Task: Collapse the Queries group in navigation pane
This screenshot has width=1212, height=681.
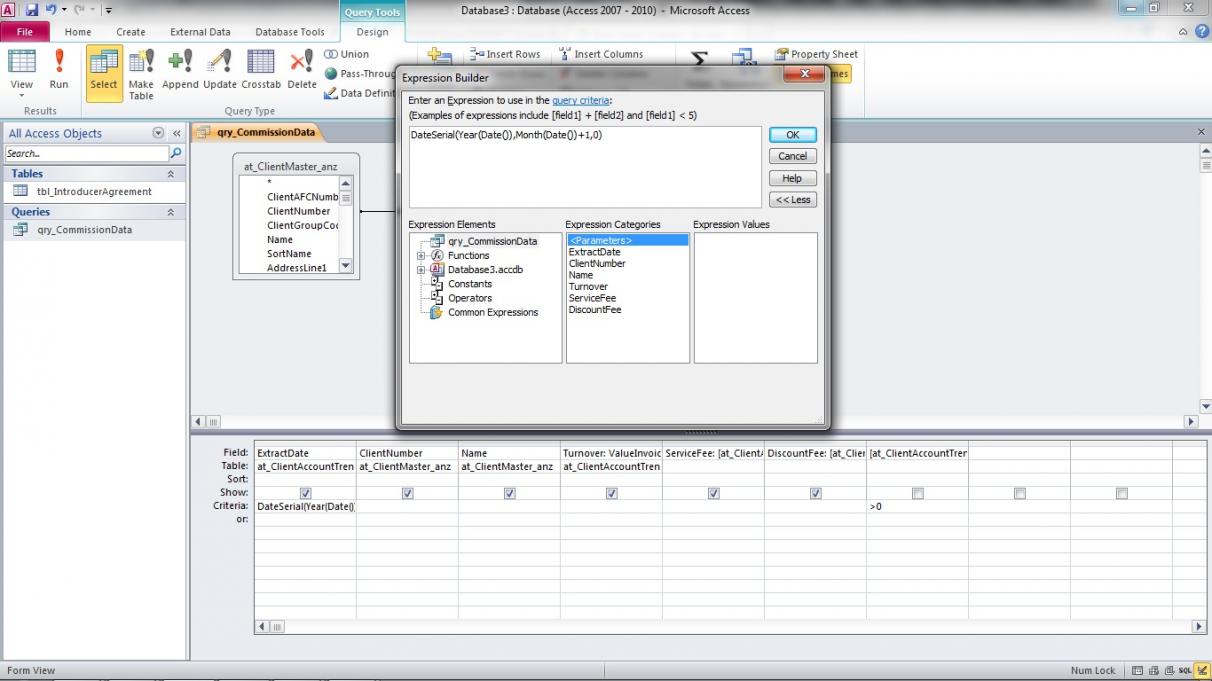Action: click(170, 212)
